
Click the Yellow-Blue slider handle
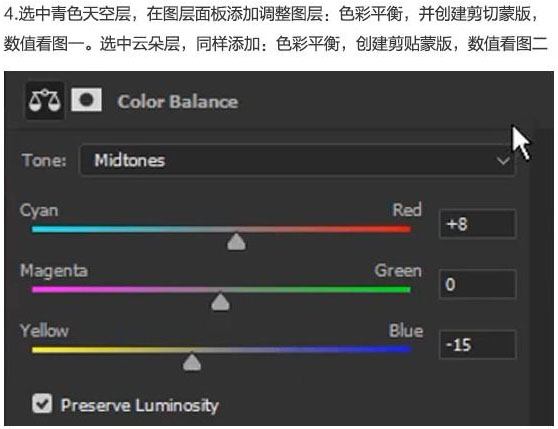(x=192, y=362)
